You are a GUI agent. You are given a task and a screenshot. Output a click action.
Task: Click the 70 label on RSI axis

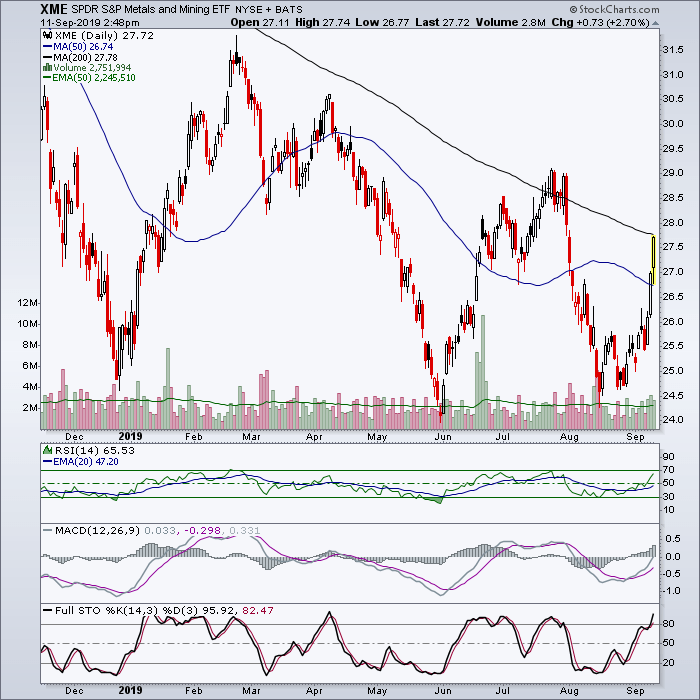coord(669,470)
